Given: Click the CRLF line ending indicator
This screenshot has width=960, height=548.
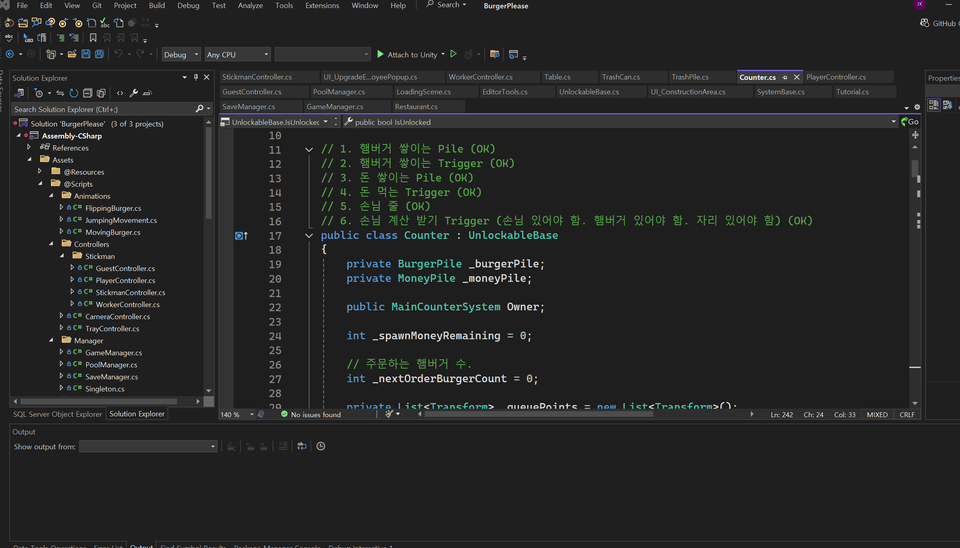Looking at the screenshot, I should (x=907, y=415).
